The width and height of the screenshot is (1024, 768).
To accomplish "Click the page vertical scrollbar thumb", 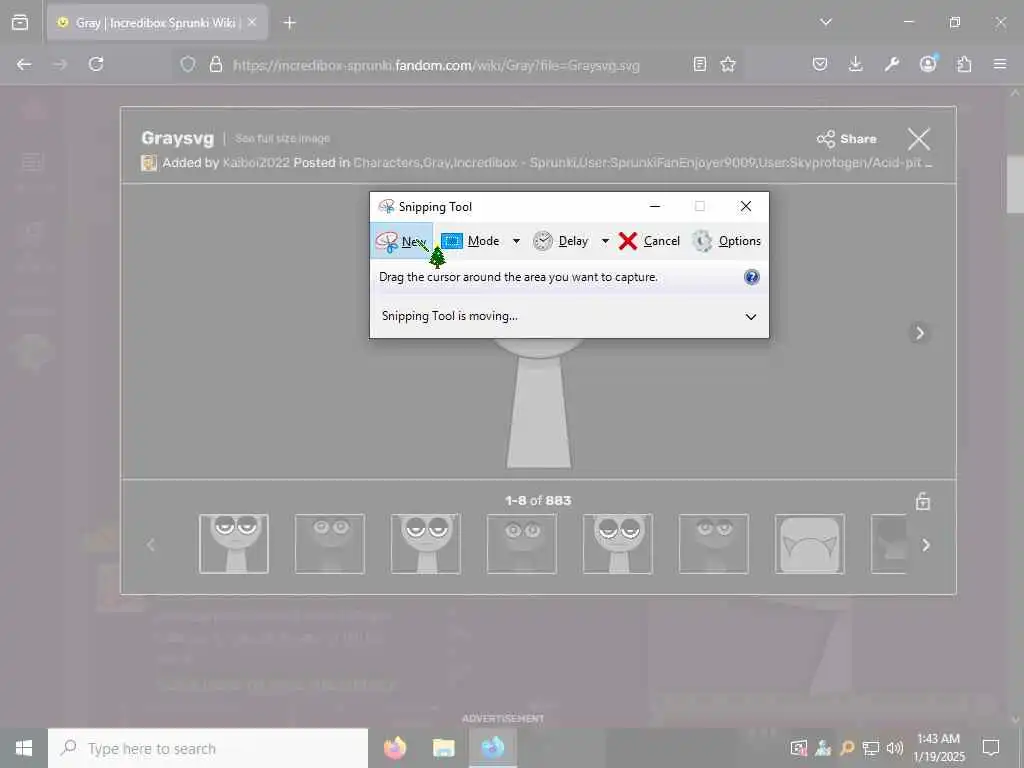I will click(x=1015, y=184).
